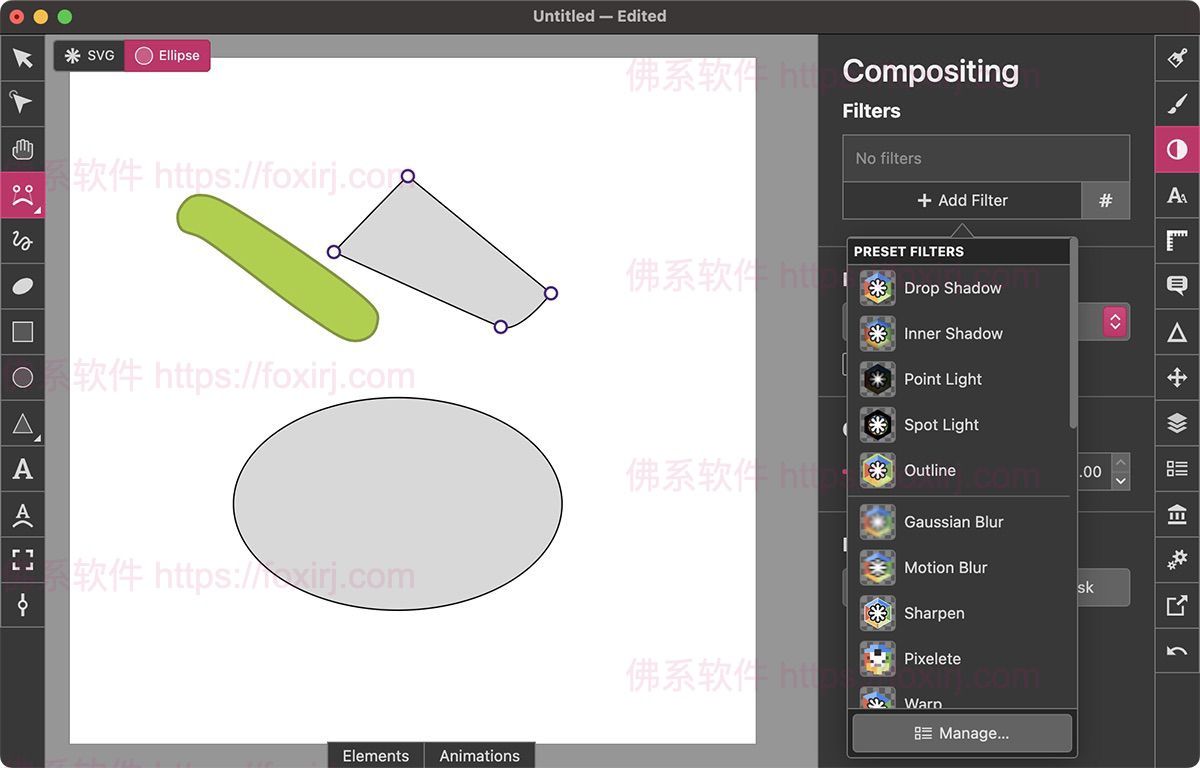
Task: Switch to the Animations tab
Action: click(479, 756)
